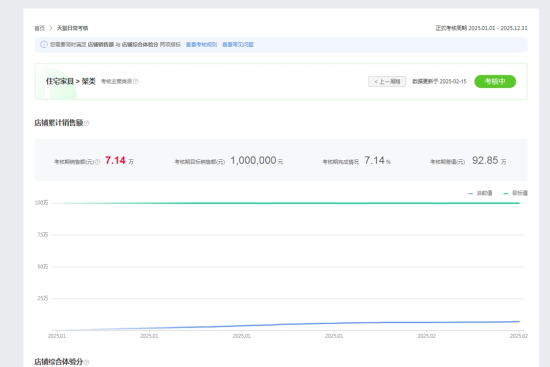Go to the previous period with 上一期间 button
The width and height of the screenshot is (550, 367).
[387, 81]
